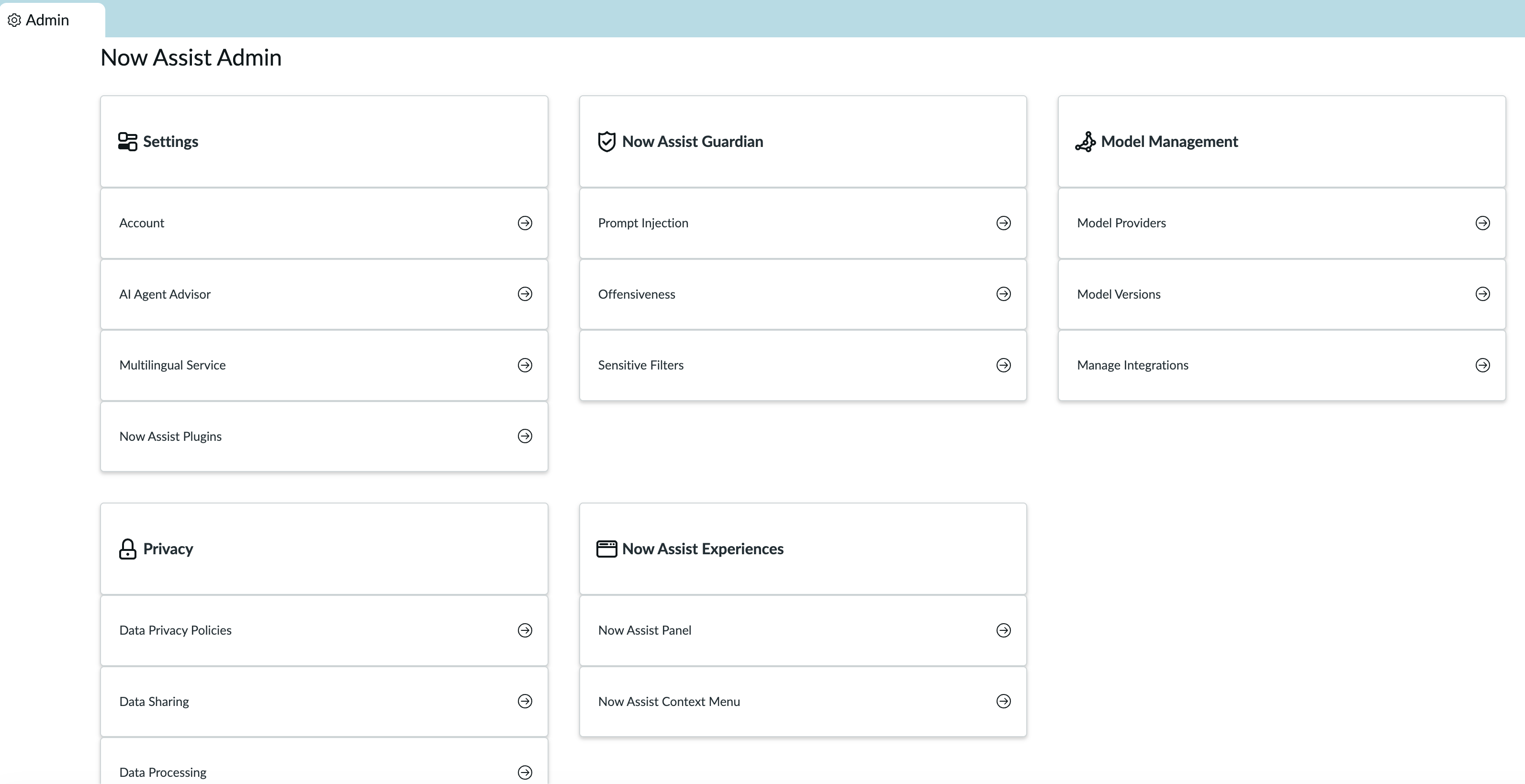
Task: Open the Prompt Injection label
Action: [x=643, y=223]
